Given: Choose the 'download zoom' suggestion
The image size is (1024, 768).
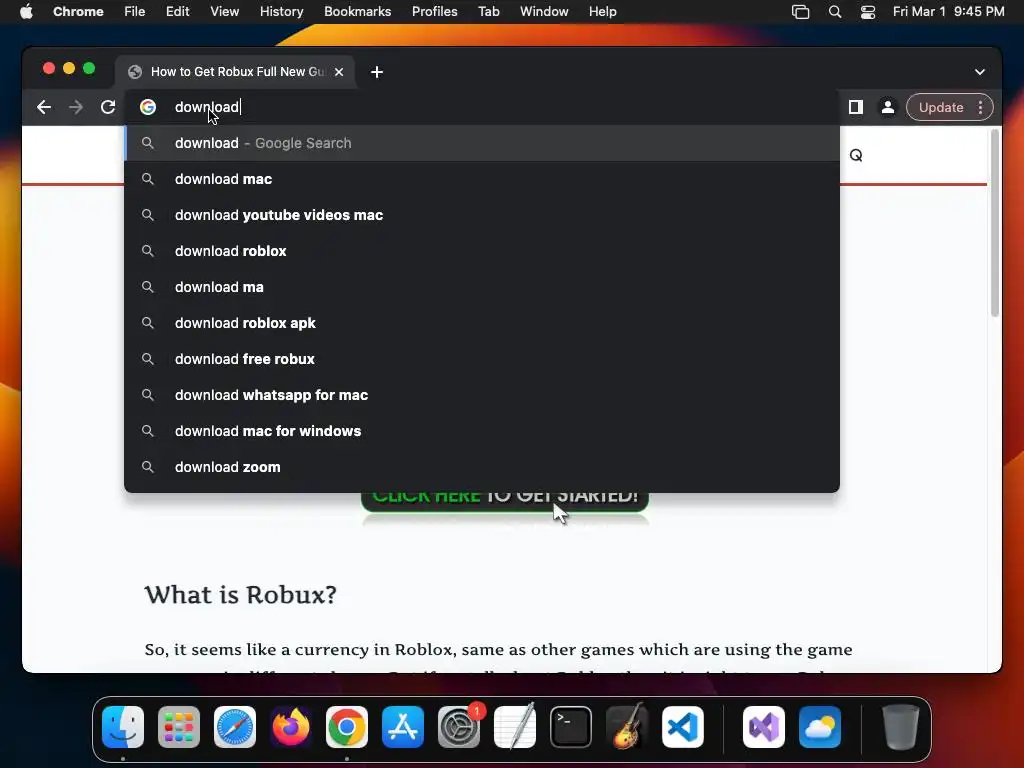Looking at the screenshot, I should (482, 466).
